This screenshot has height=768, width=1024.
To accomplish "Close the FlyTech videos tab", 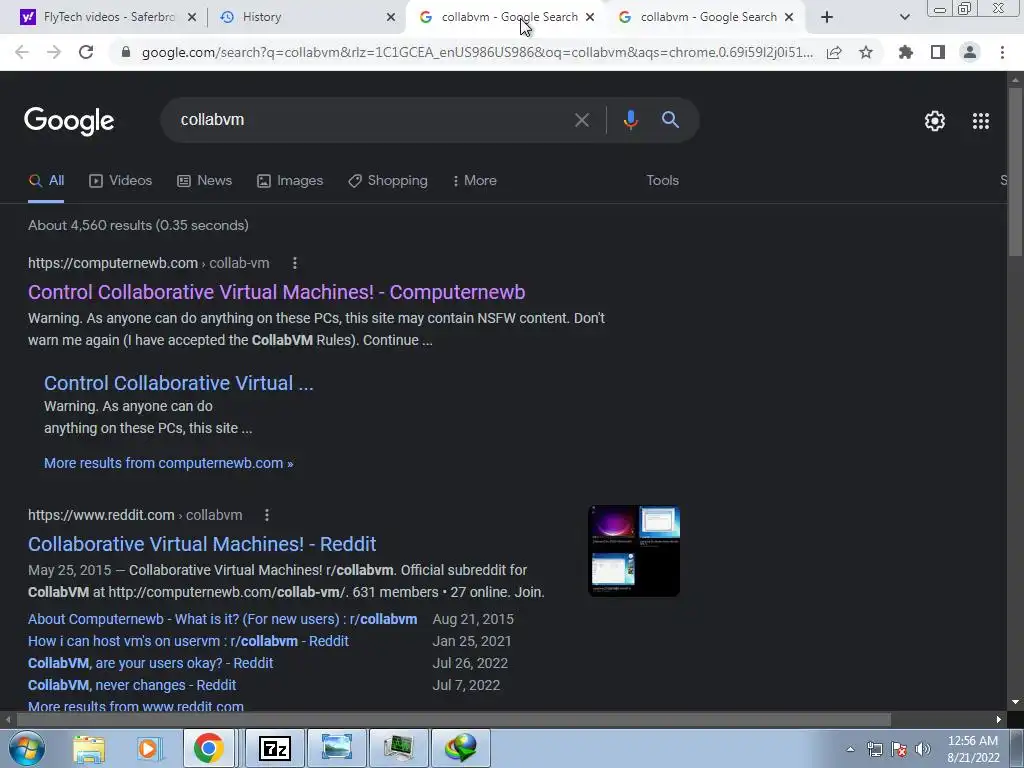I will (x=192, y=17).
